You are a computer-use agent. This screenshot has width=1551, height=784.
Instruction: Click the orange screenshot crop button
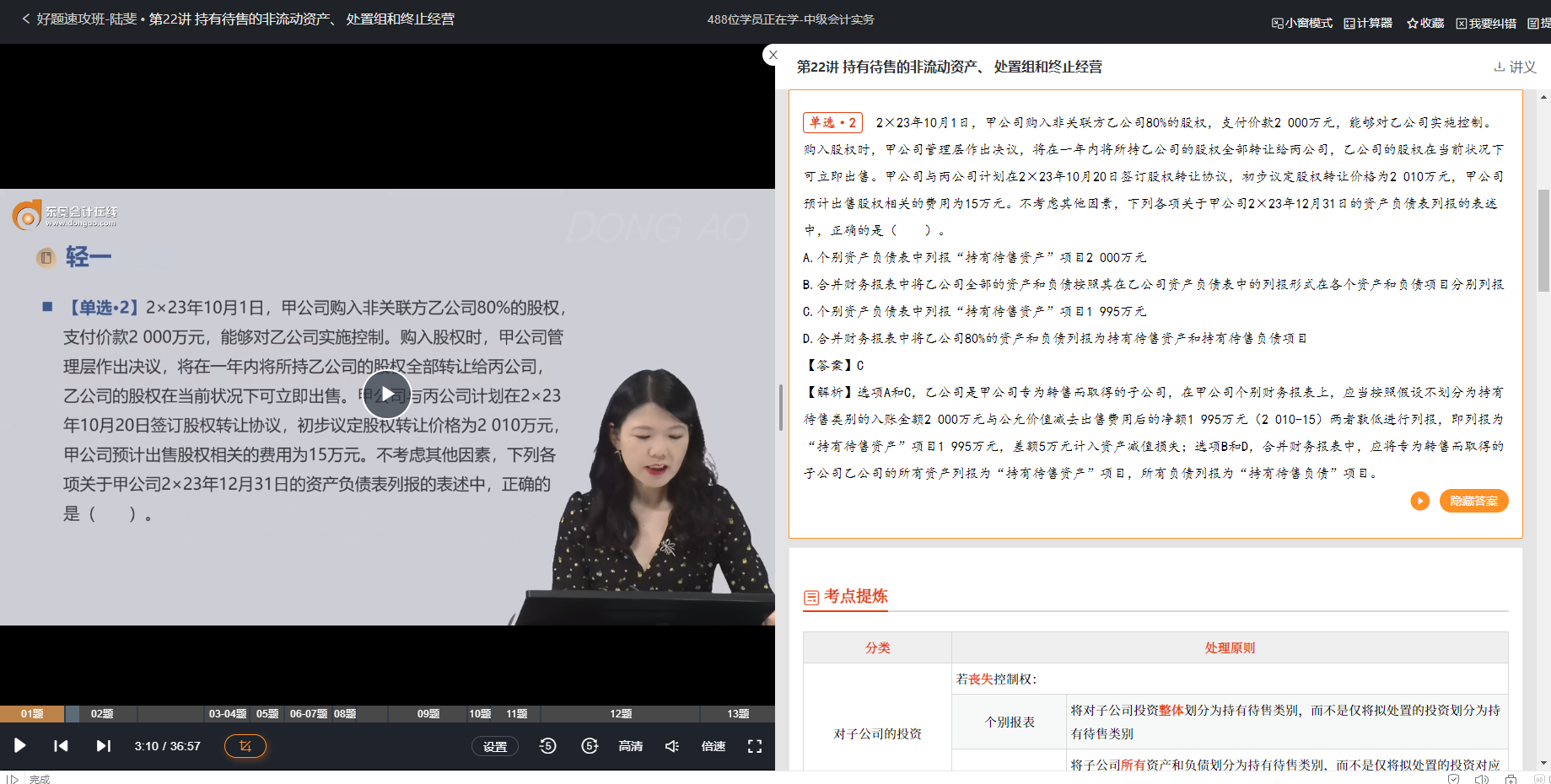245,746
